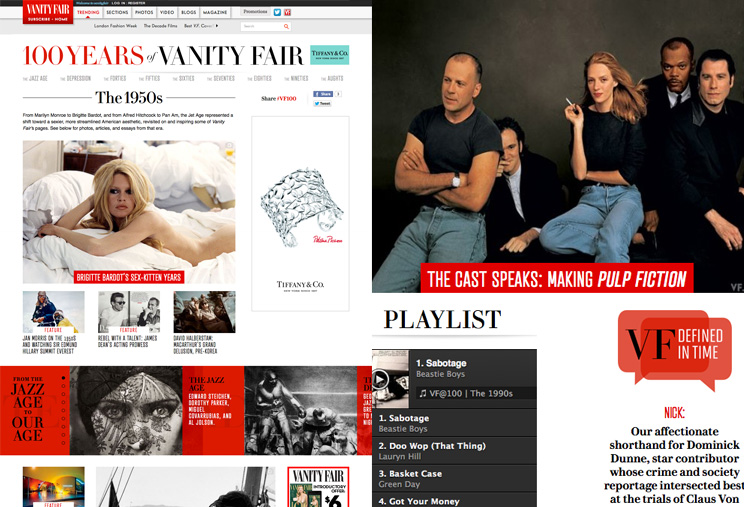Image resolution: width=744 pixels, height=507 pixels.
Task: Expand the trending topics arrow
Action: point(217,26)
